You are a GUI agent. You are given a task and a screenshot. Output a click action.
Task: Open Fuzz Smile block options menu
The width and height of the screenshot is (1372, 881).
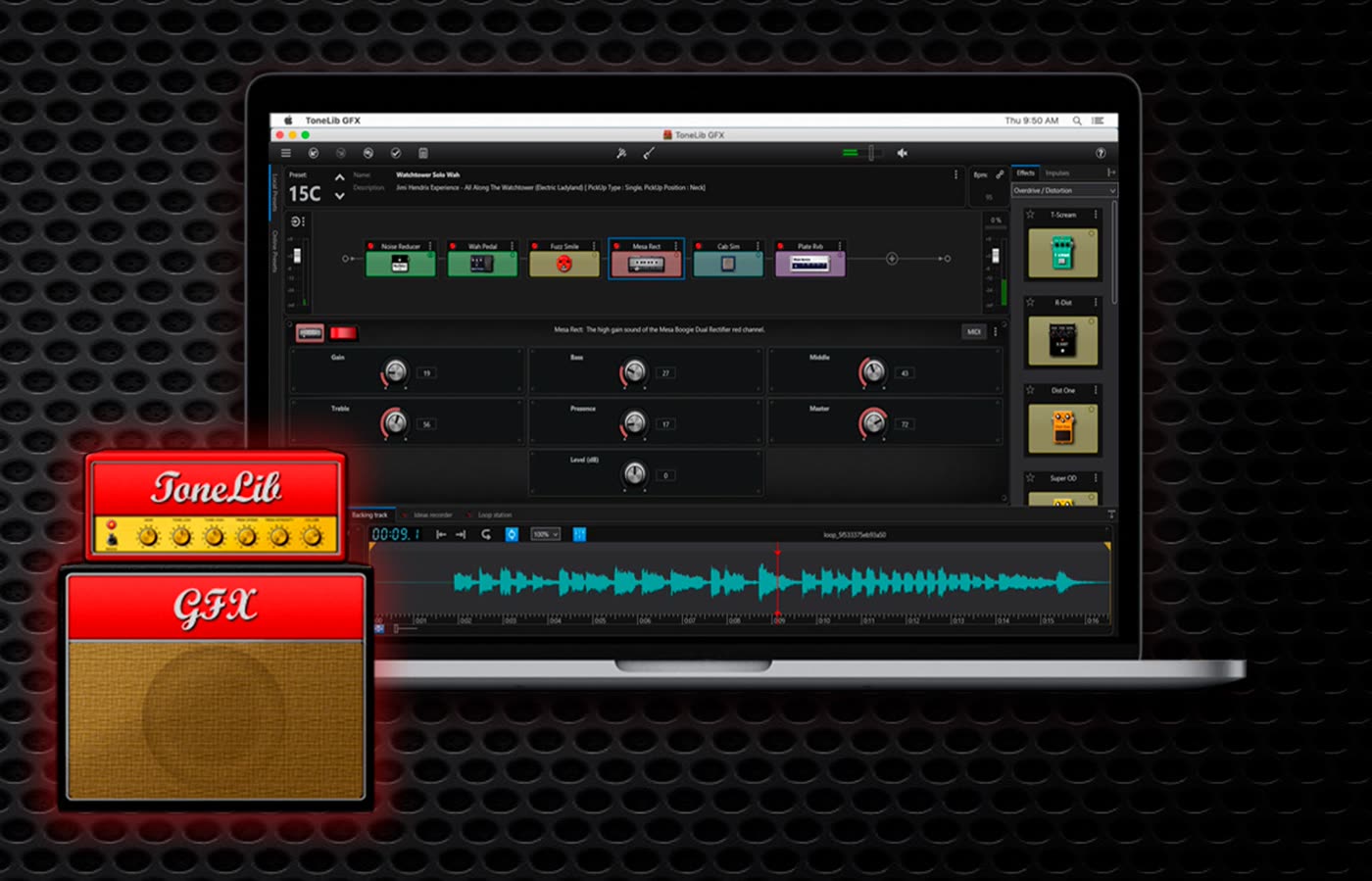click(594, 246)
